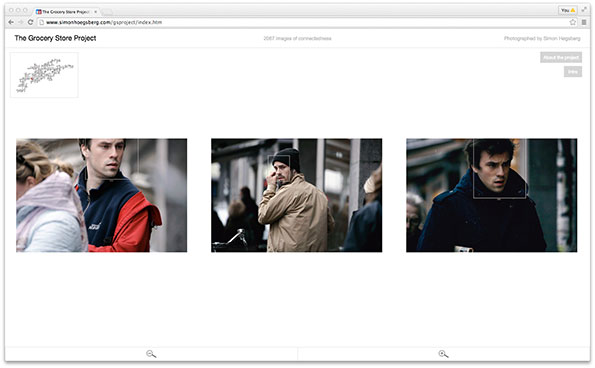595x368 pixels.
Task: Click the zoom out magnifier icon
Action: (x=151, y=354)
